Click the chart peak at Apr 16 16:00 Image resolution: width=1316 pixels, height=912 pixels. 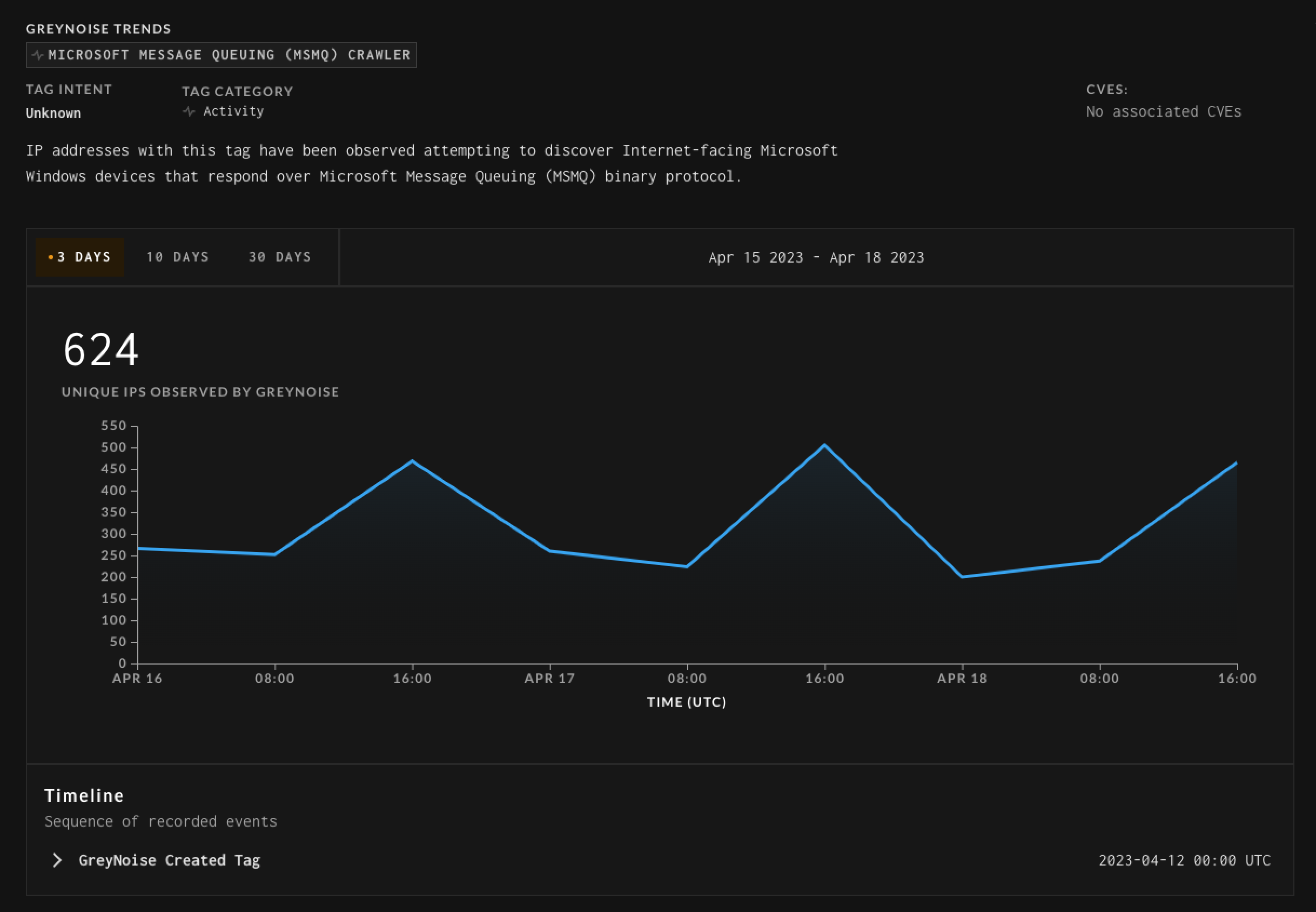(413, 461)
